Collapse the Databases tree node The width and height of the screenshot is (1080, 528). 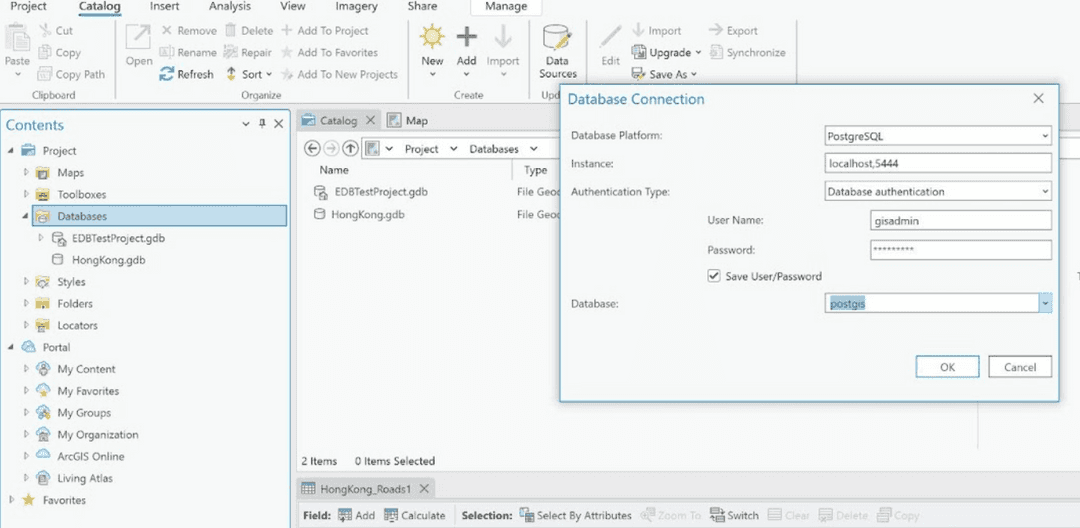click(x=27, y=216)
